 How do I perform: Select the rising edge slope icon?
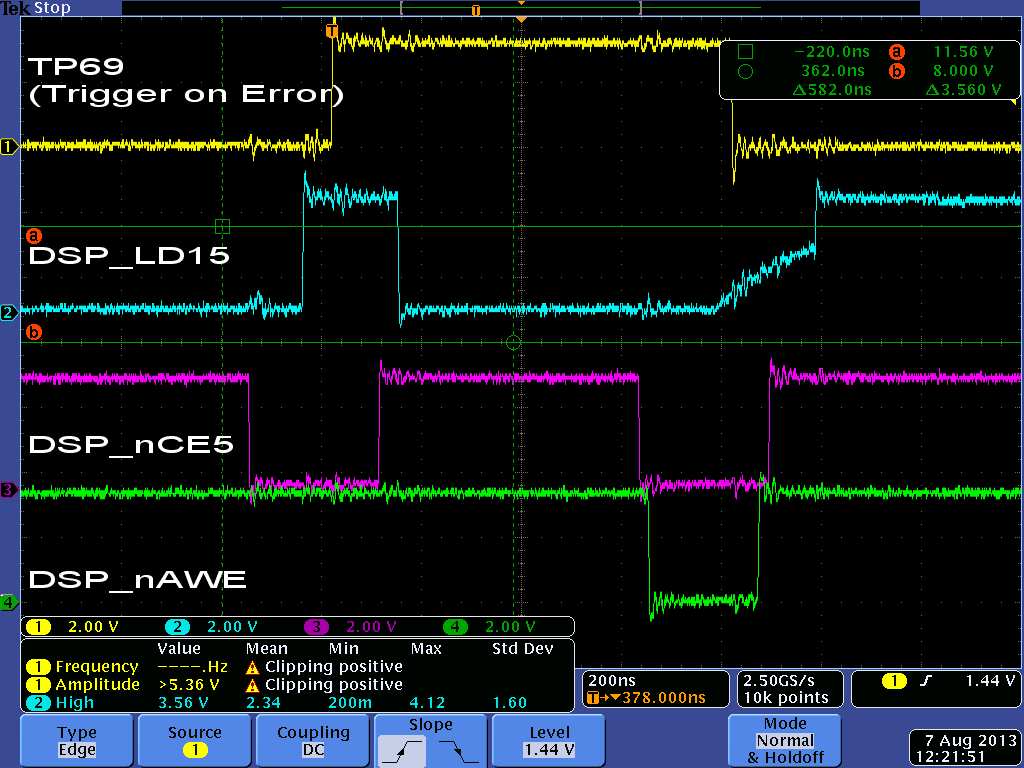[402, 751]
